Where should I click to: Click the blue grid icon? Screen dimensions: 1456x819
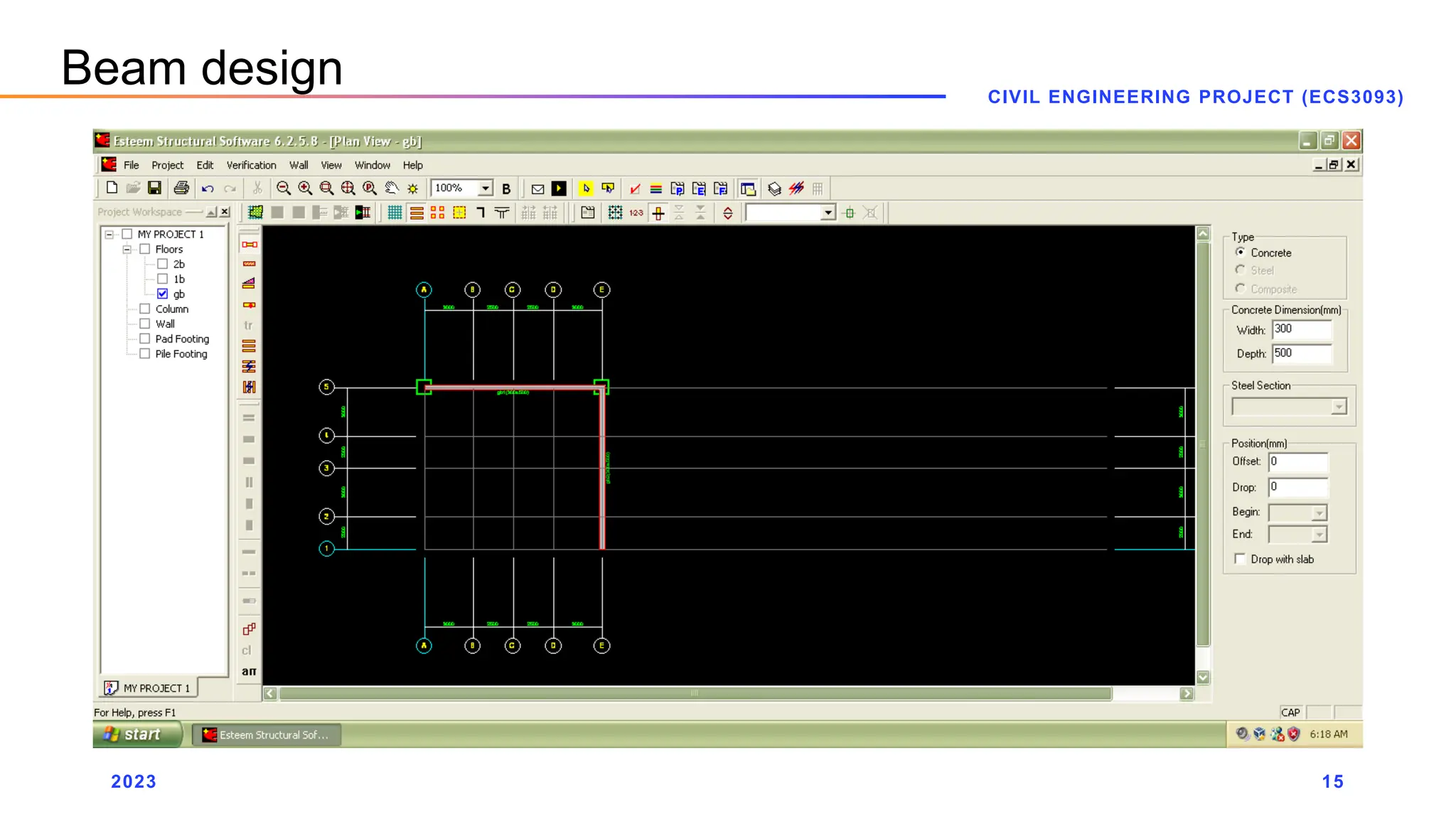[x=395, y=212]
